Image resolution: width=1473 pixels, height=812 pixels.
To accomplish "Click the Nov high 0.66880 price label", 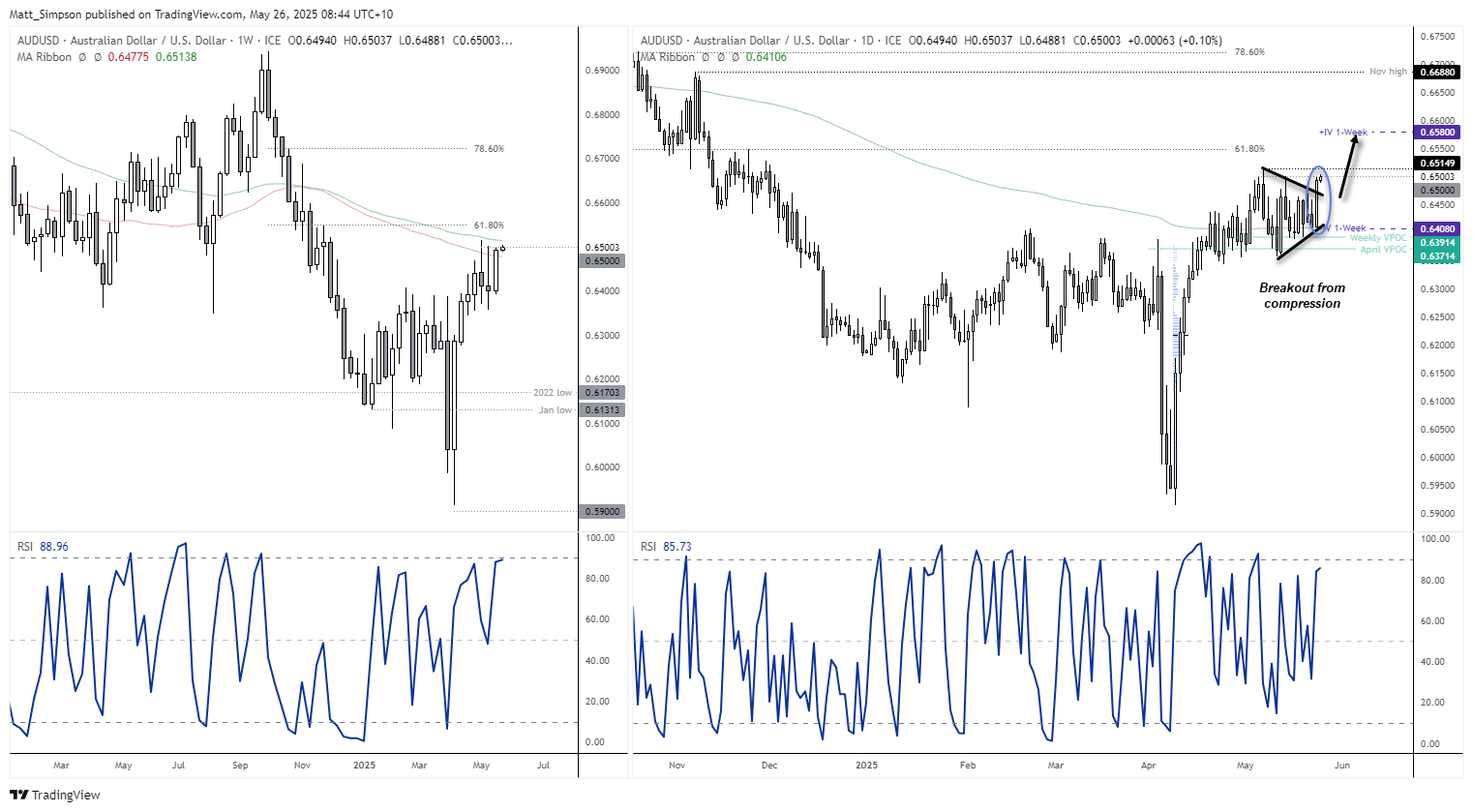I will 1436,72.
